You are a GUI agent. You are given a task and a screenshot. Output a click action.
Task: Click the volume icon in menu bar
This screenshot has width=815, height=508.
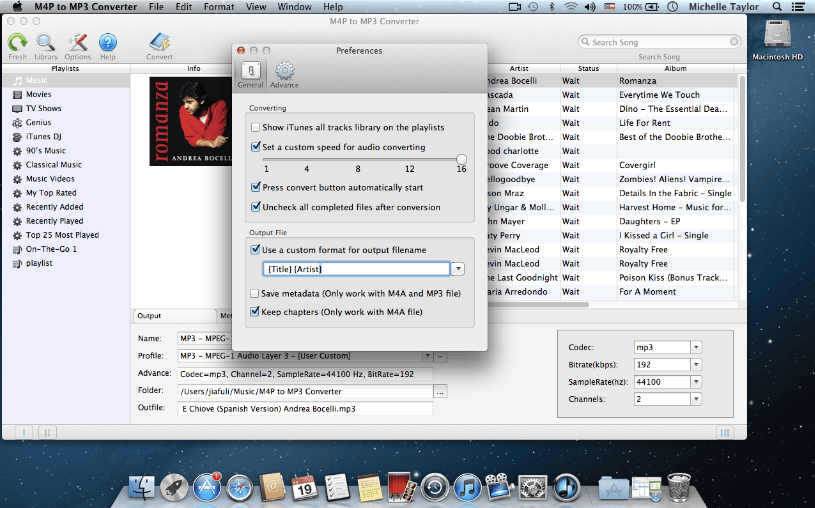[x=590, y=7]
